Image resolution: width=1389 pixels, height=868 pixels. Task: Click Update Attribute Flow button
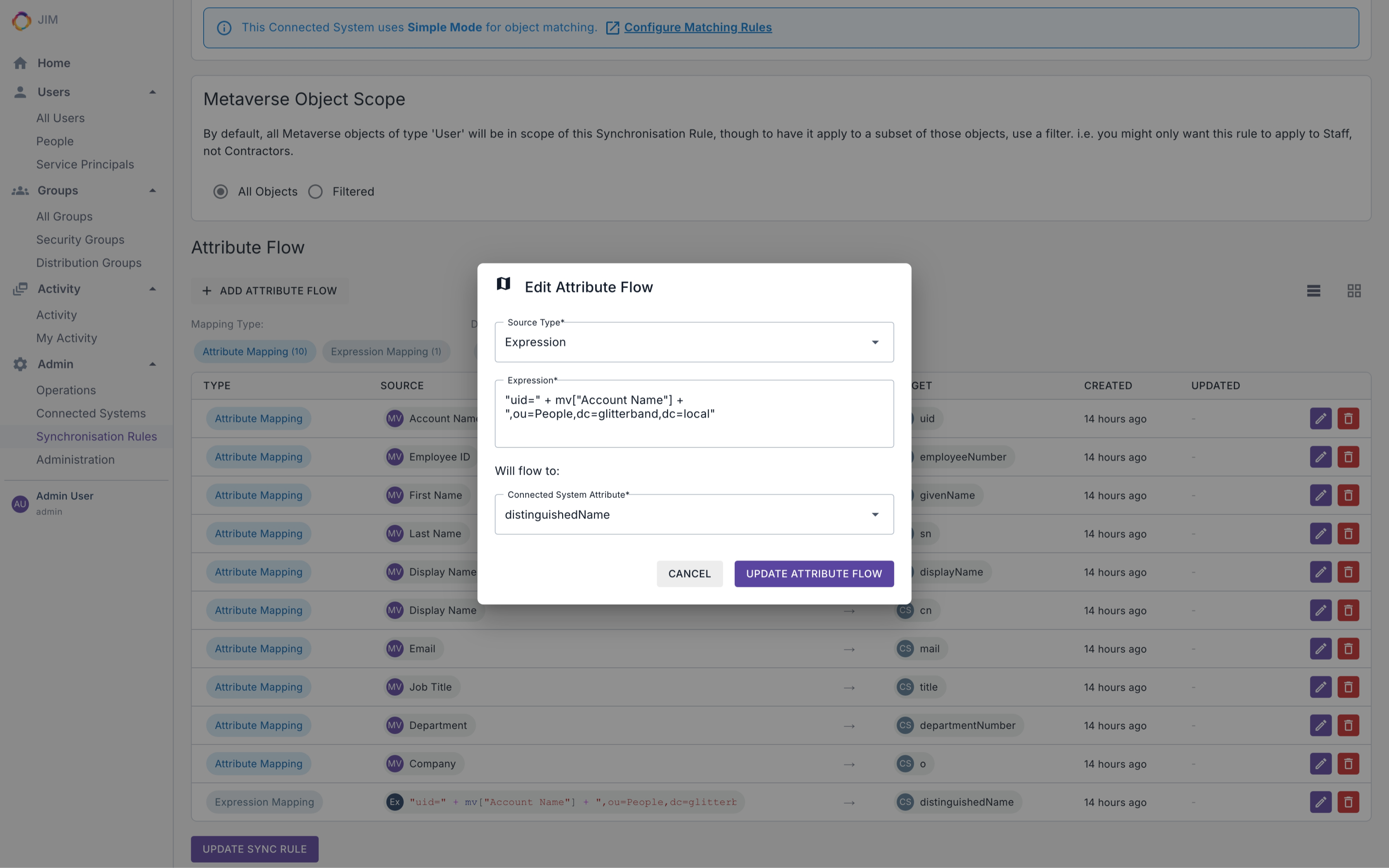click(813, 573)
